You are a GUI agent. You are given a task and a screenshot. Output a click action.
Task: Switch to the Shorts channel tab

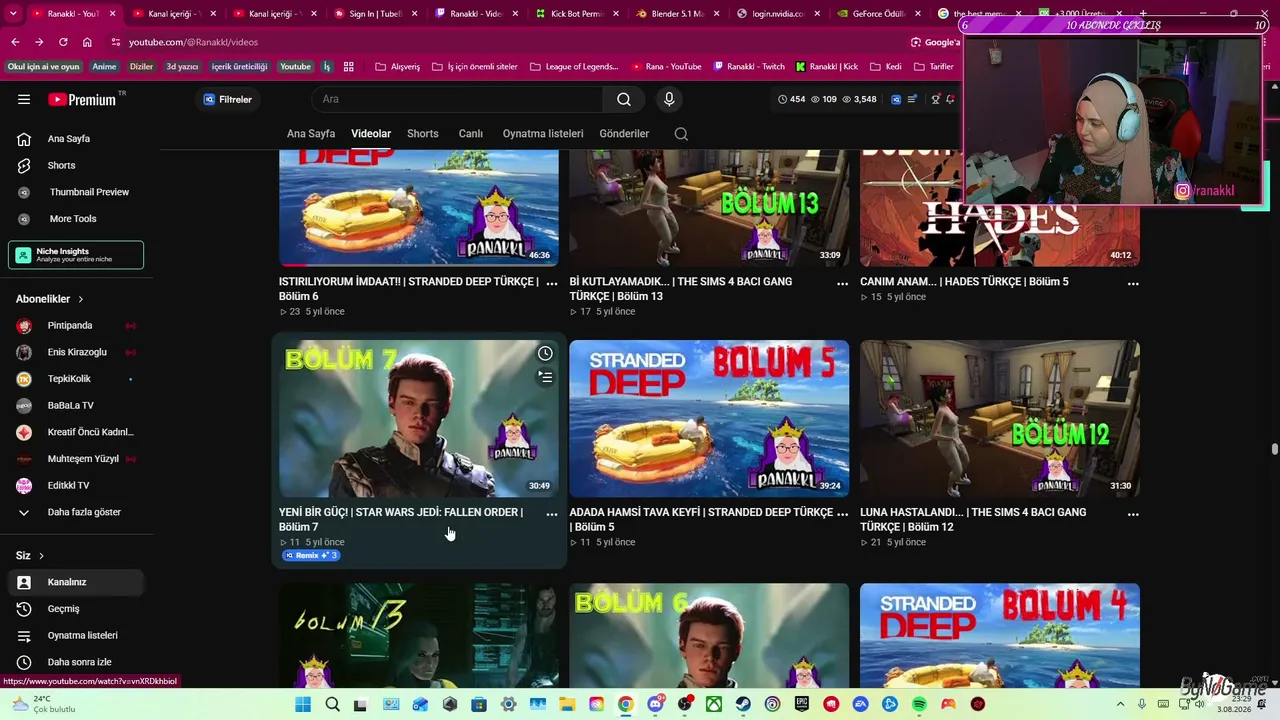click(x=423, y=134)
